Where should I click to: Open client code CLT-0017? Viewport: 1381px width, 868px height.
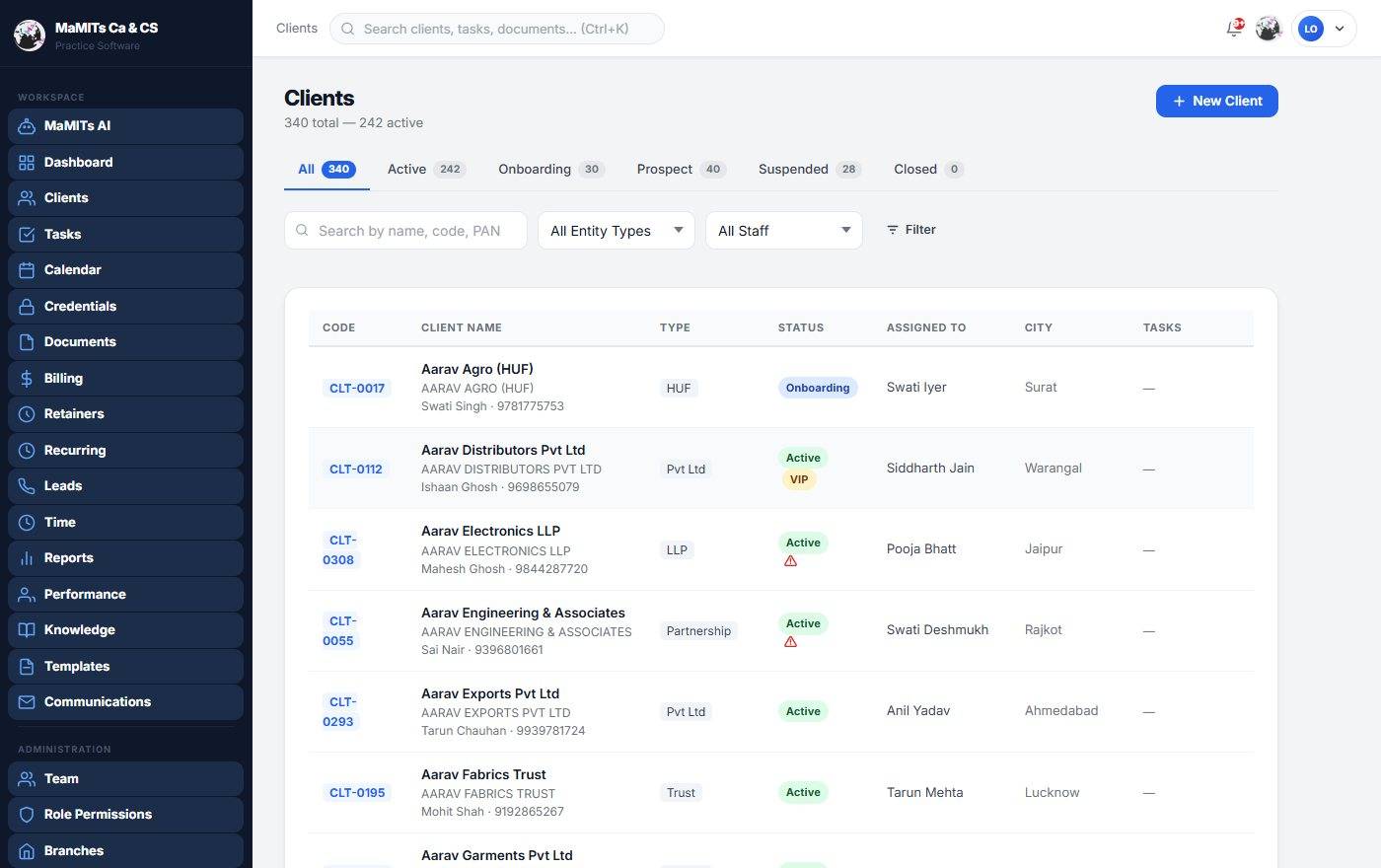click(x=357, y=389)
